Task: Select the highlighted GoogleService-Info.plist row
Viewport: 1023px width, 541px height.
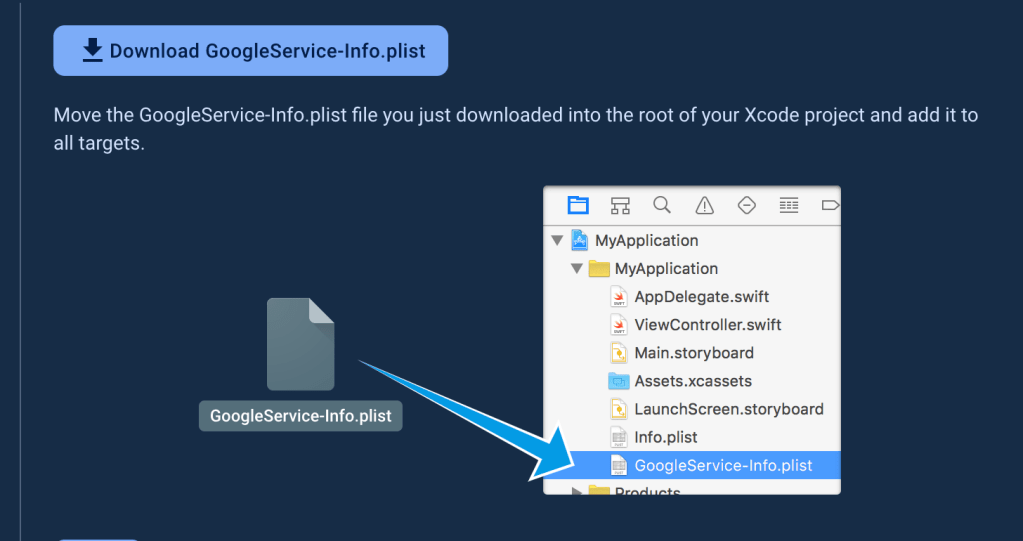Action: (722, 465)
